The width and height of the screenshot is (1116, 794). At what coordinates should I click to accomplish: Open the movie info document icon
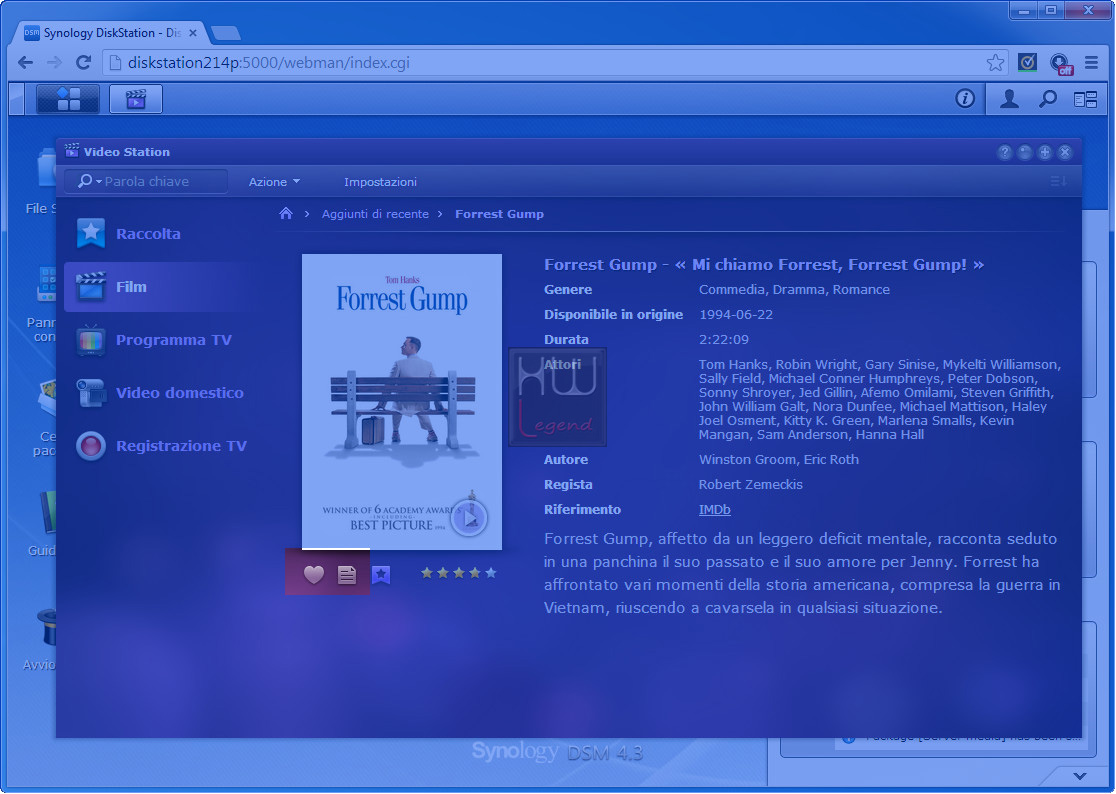pyautogui.click(x=347, y=574)
